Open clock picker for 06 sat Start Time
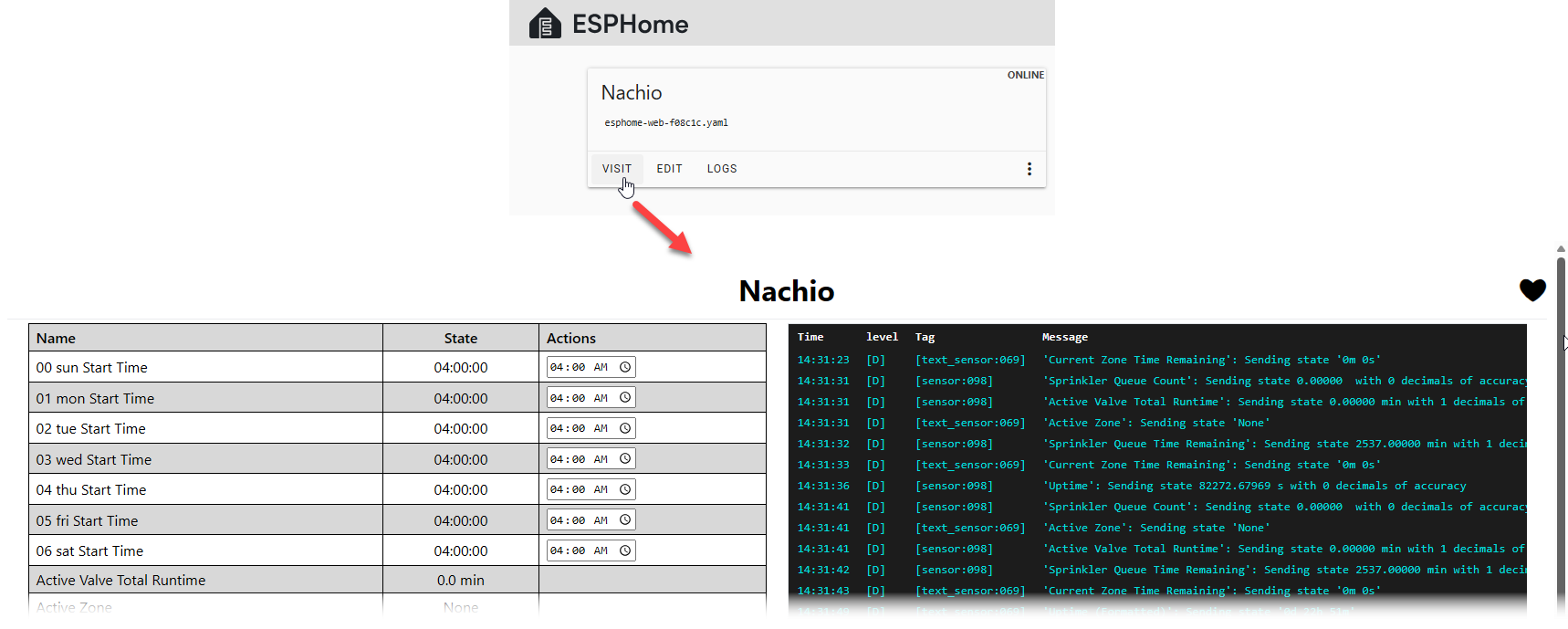This screenshot has height=629, width=1568. click(x=625, y=550)
